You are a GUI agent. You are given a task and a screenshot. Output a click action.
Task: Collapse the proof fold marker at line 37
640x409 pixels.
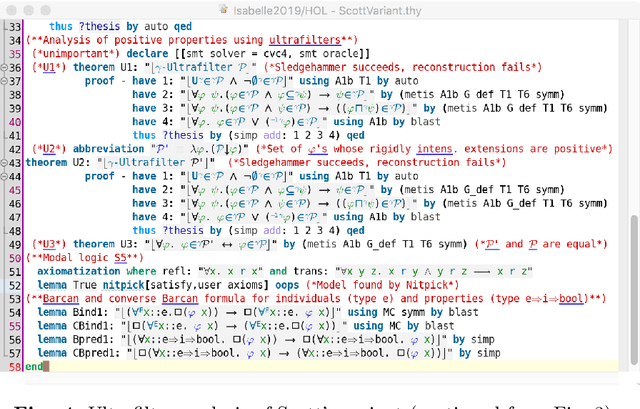5,81
